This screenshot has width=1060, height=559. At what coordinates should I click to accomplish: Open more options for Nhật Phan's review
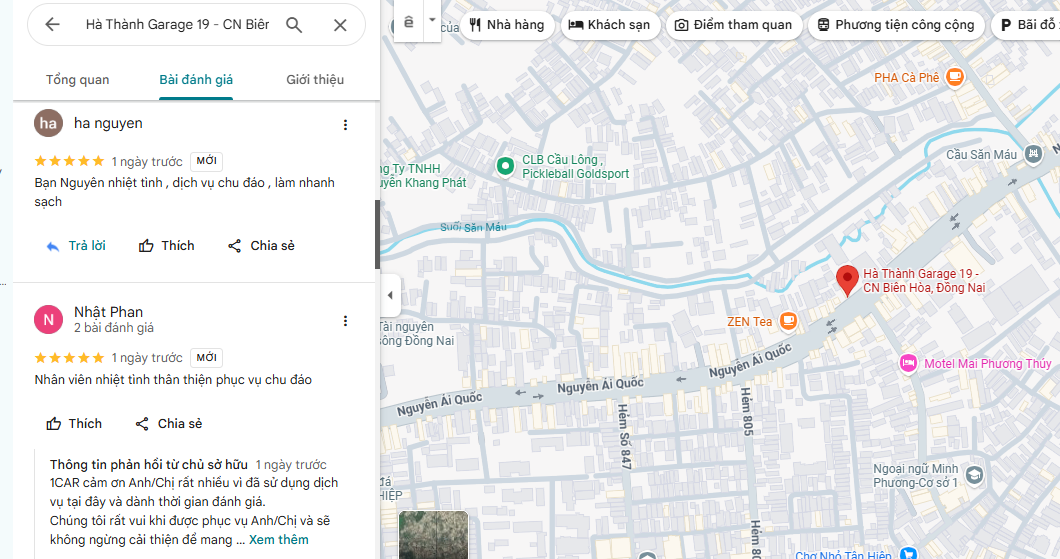345,320
